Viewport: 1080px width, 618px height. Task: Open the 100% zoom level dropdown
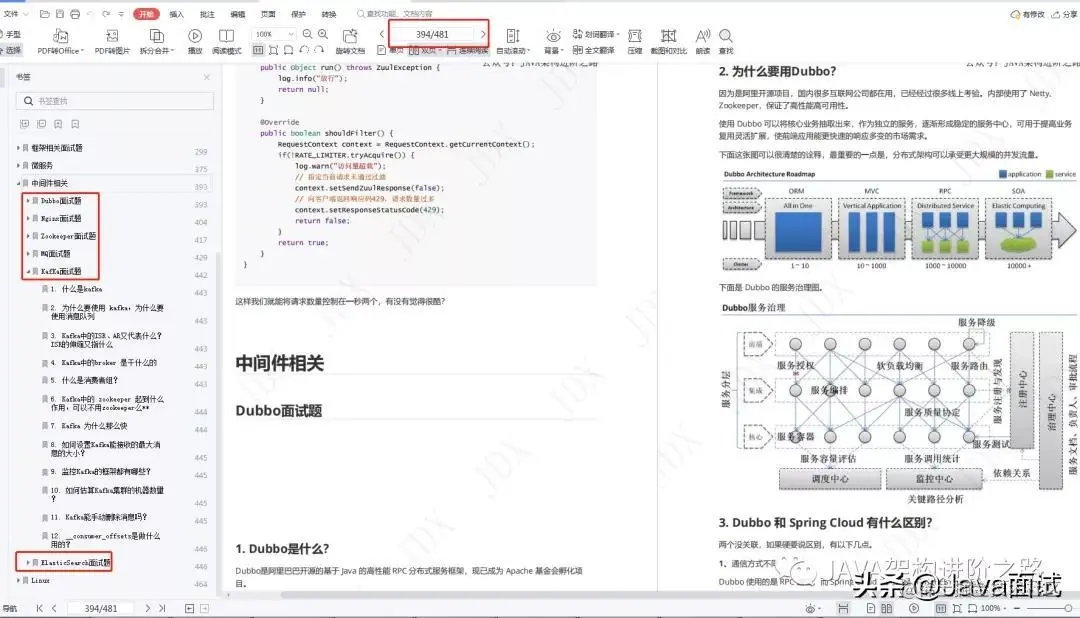coord(274,34)
